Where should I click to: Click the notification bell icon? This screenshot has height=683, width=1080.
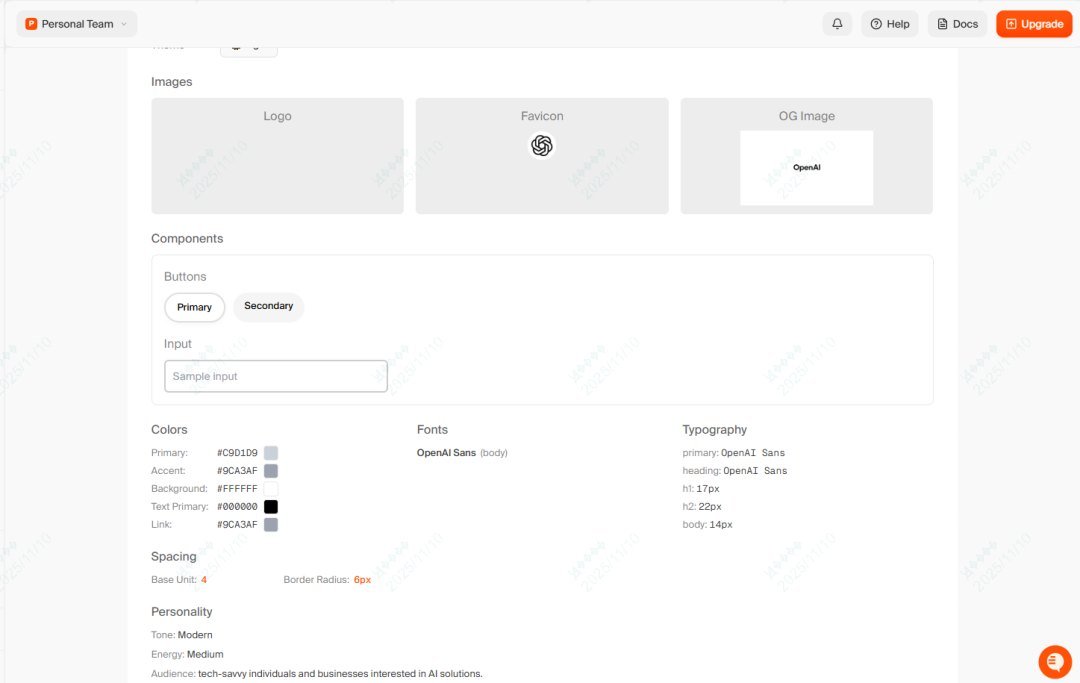(x=837, y=24)
